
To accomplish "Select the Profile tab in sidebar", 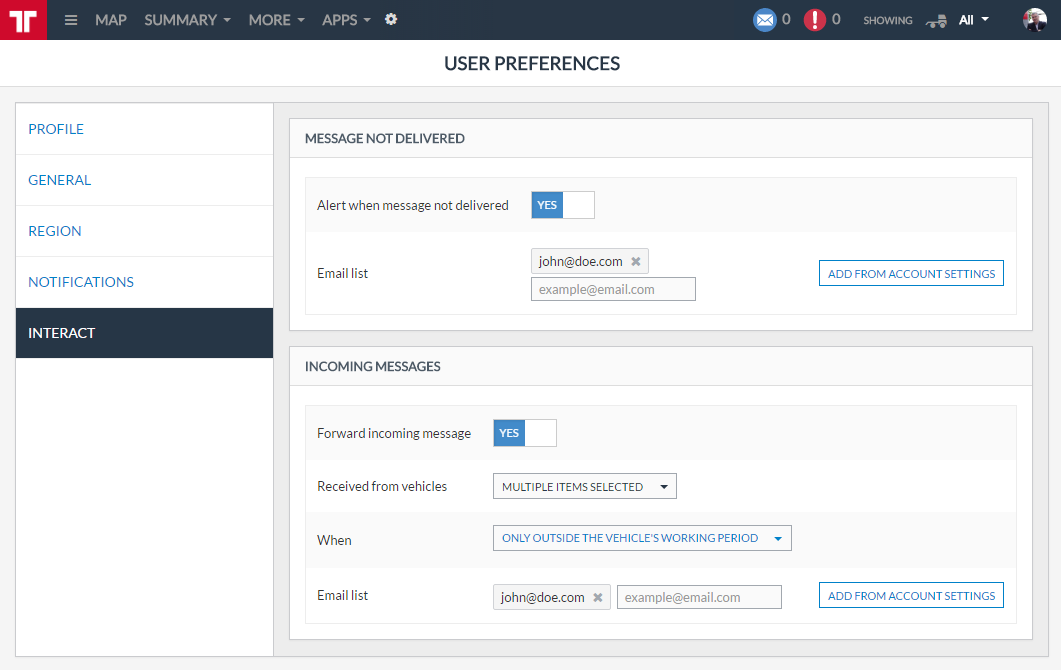I will [x=56, y=129].
